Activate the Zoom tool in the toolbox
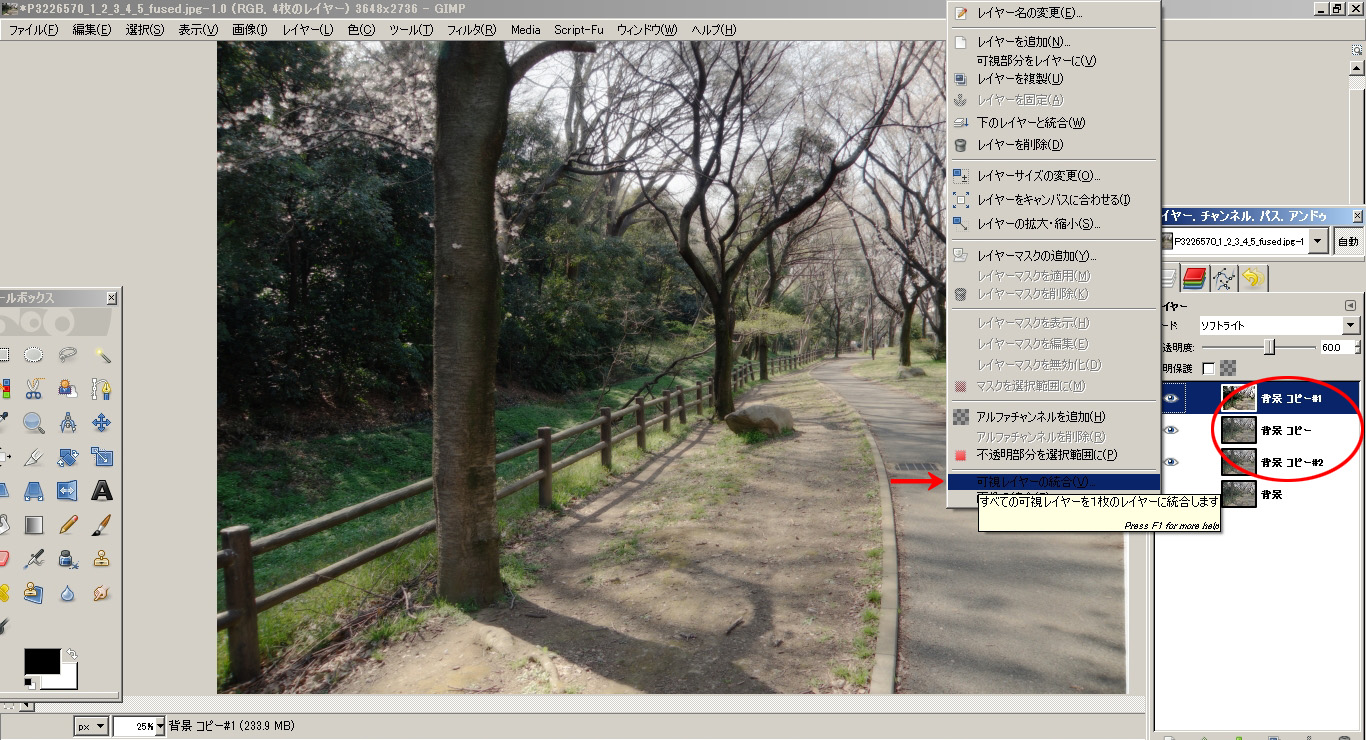The image size is (1366, 740). (33, 423)
